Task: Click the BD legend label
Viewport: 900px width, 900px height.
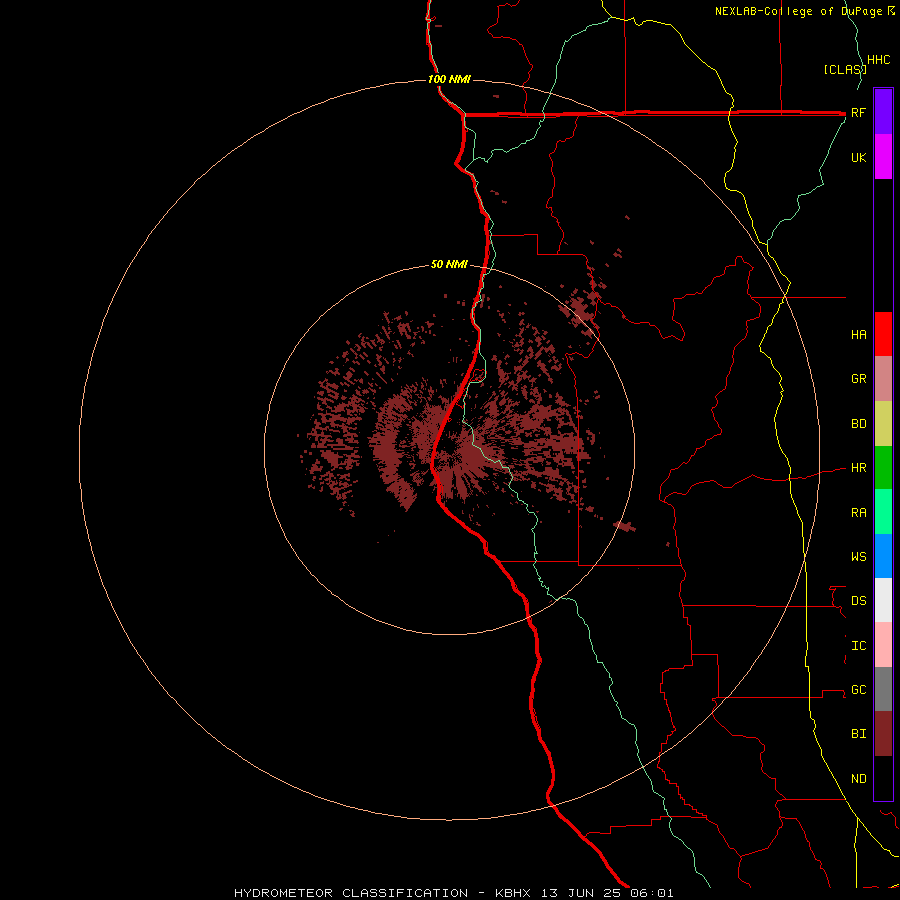Action: (859, 424)
